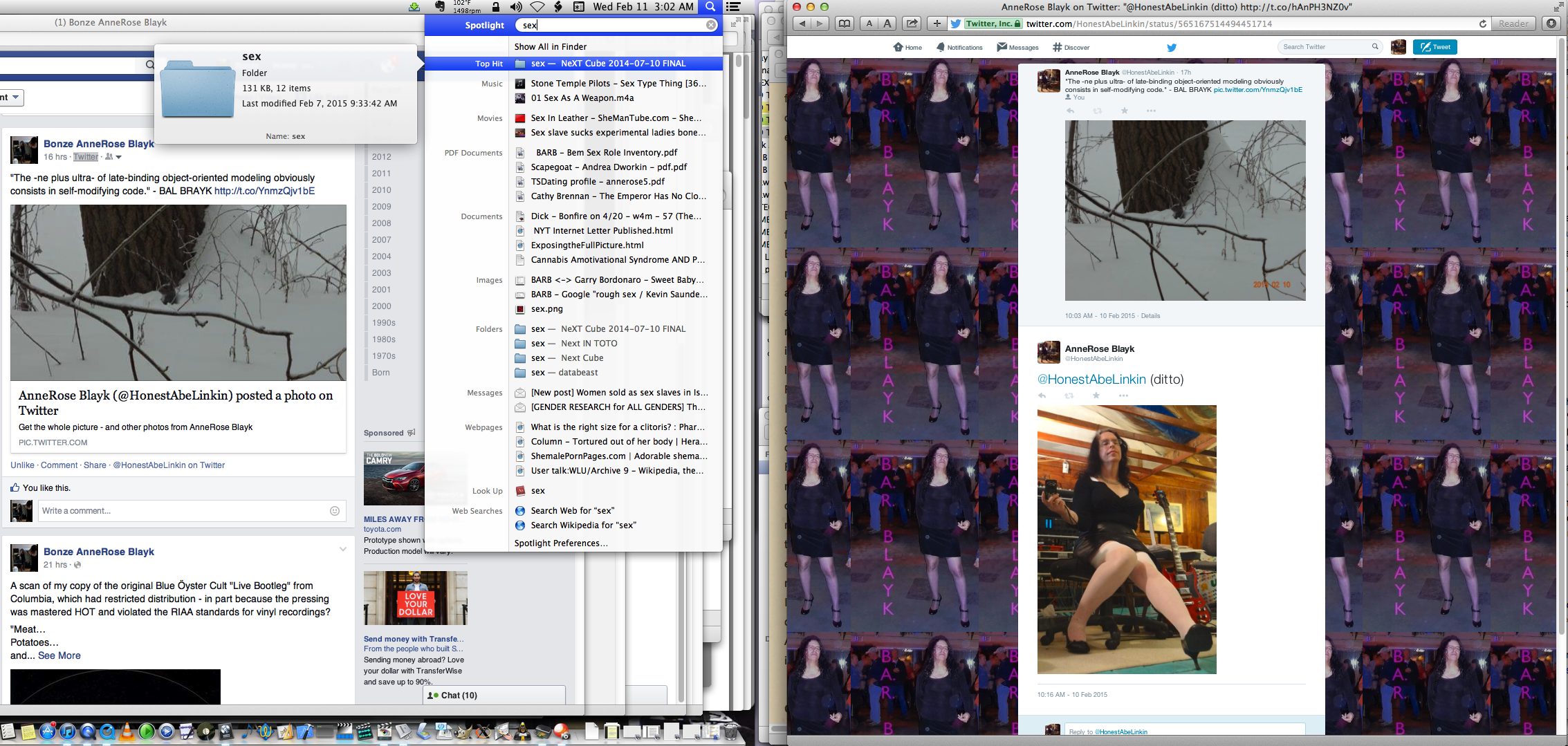Open Messages envelope icon on Twitter
The height and width of the screenshot is (746, 1568).
tap(1001, 47)
